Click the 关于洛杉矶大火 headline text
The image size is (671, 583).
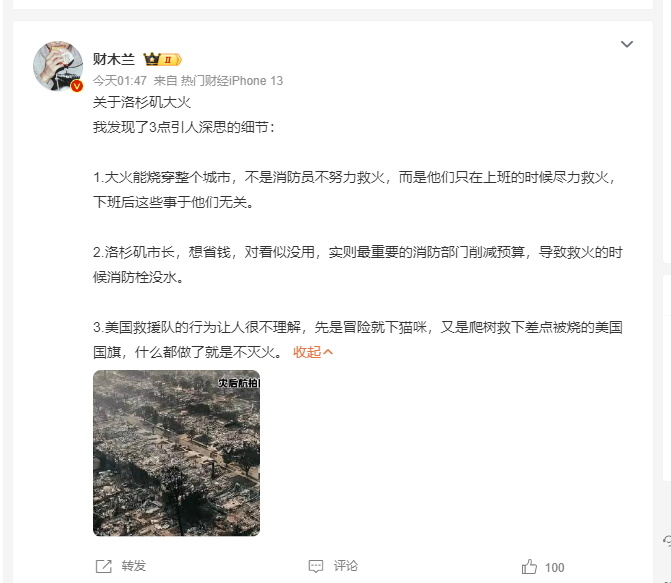click(x=142, y=102)
